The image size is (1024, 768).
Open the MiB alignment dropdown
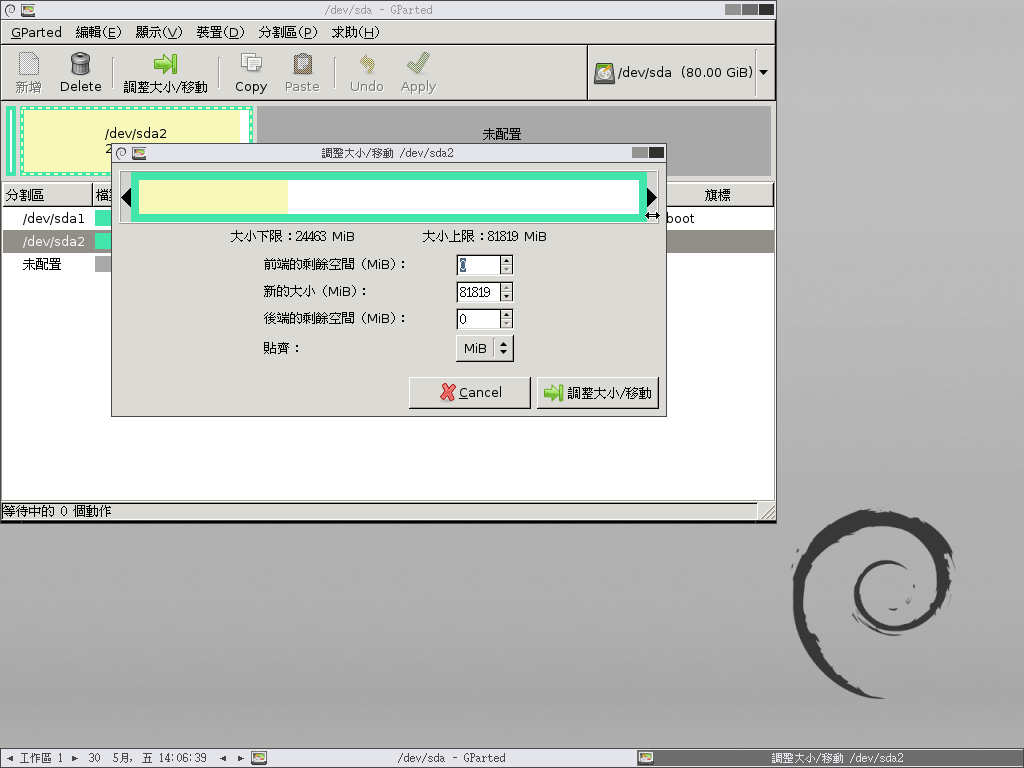[485, 348]
